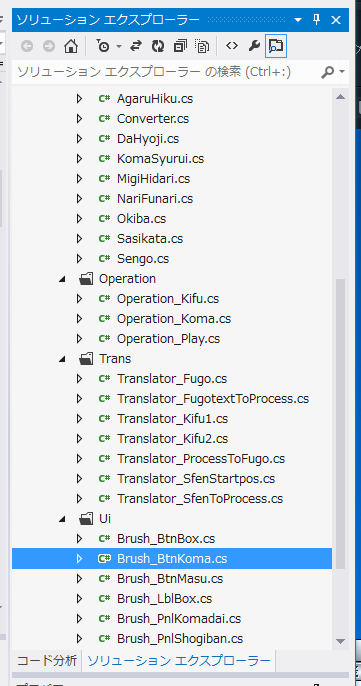The height and width of the screenshot is (686, 361).
Task: Click C# file icon of Operation_Play.cs
Action: [x=104, y=339]
